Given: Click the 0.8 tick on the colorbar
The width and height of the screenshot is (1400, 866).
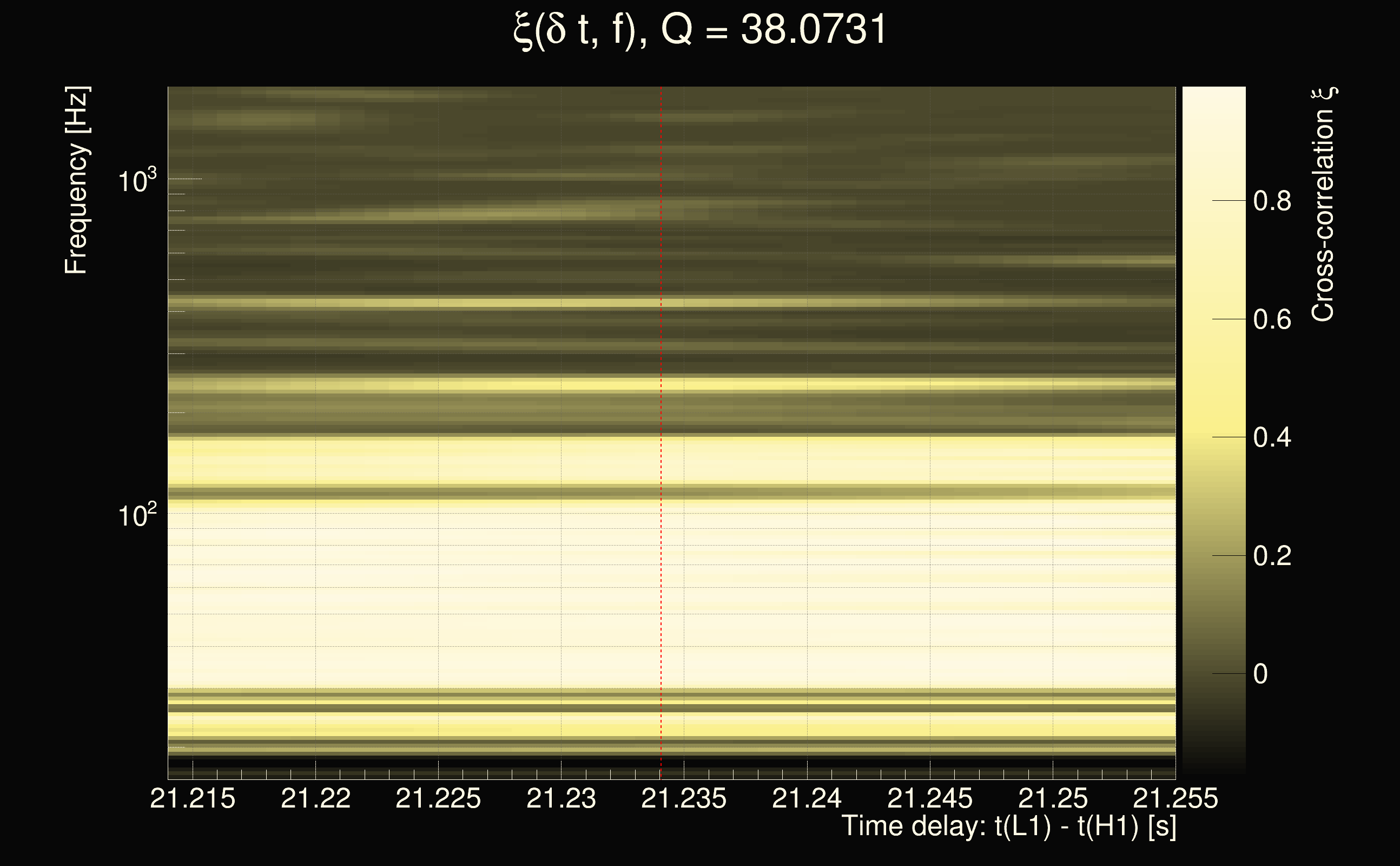Looking at the screenshot, I should click(1272, 201).
